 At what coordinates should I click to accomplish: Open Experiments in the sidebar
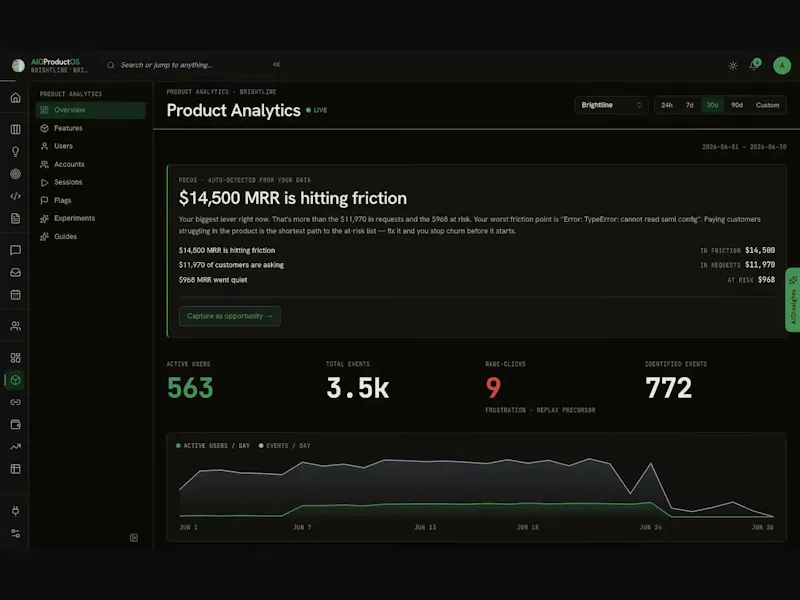(x=91, y=218)
